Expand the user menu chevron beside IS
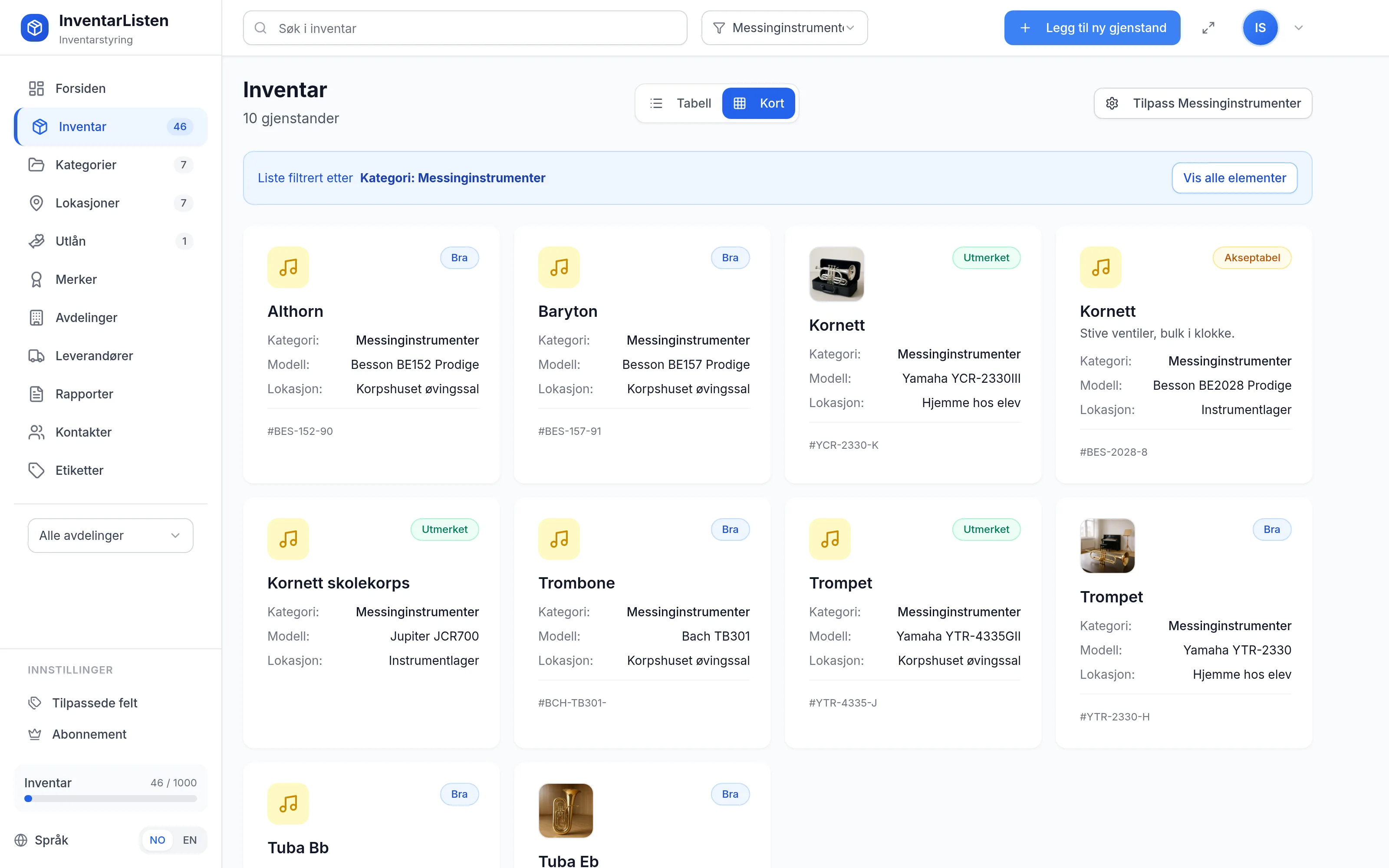1389x868 pixels. point(1298,27)
